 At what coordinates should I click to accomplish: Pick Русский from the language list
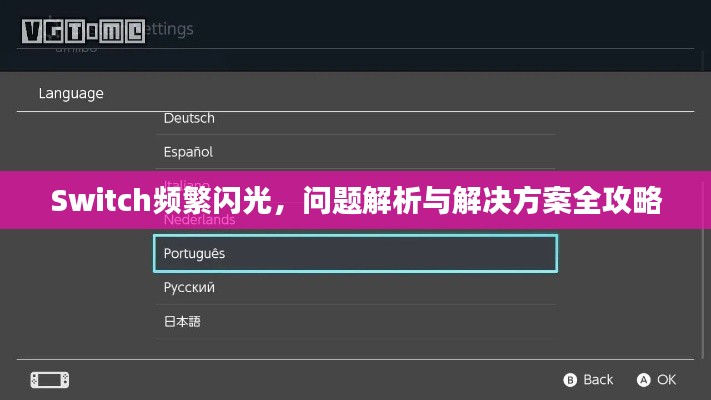pos(355,288)
